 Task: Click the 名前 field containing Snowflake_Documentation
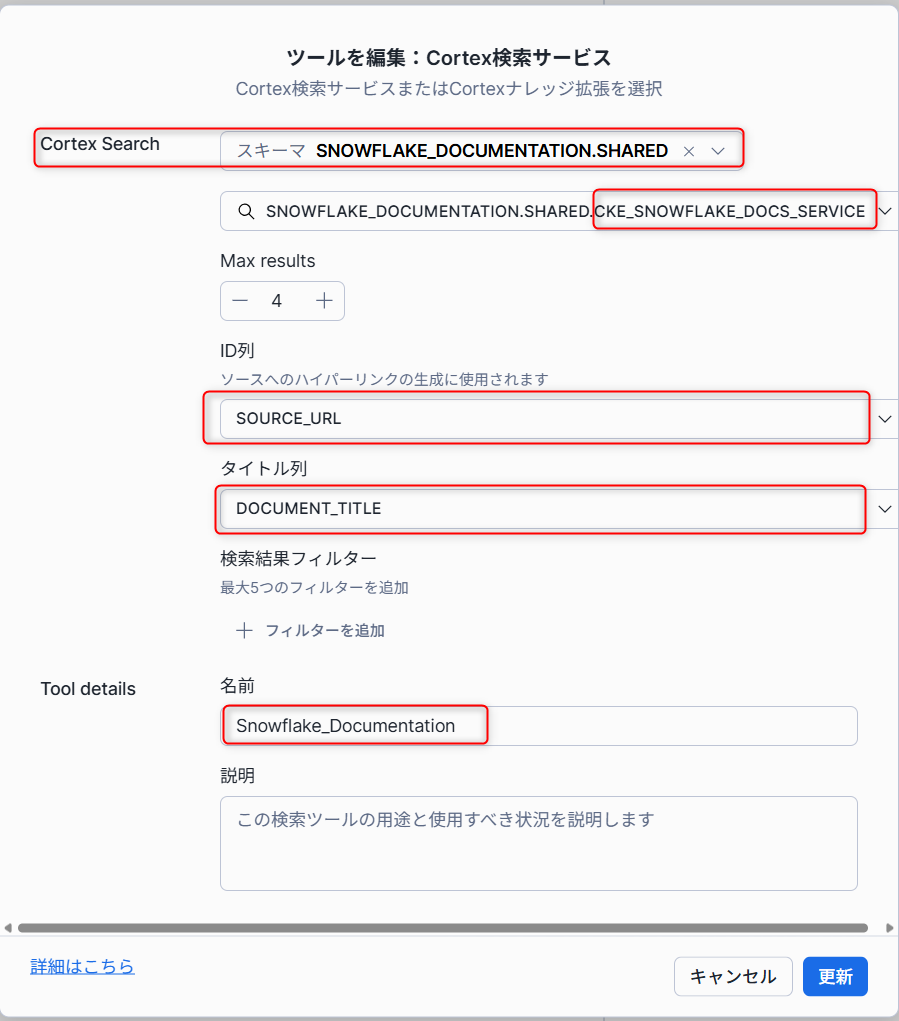pyautogui.click(x=538, y=726)
